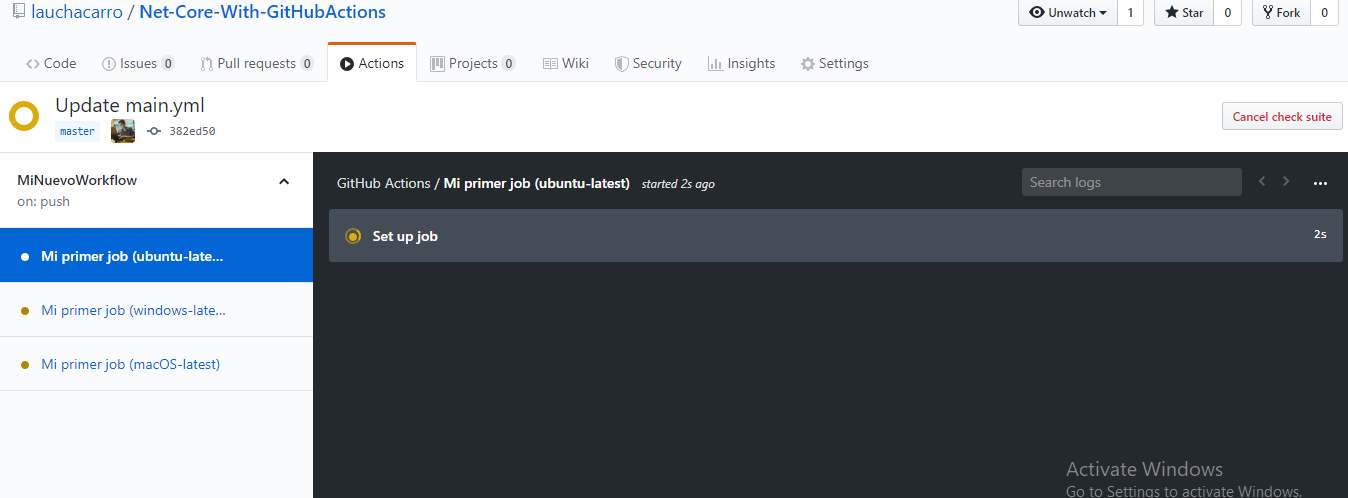Open the Unwatch notifications dropdown
The image size is (1348, 498).
(1068, 13)
